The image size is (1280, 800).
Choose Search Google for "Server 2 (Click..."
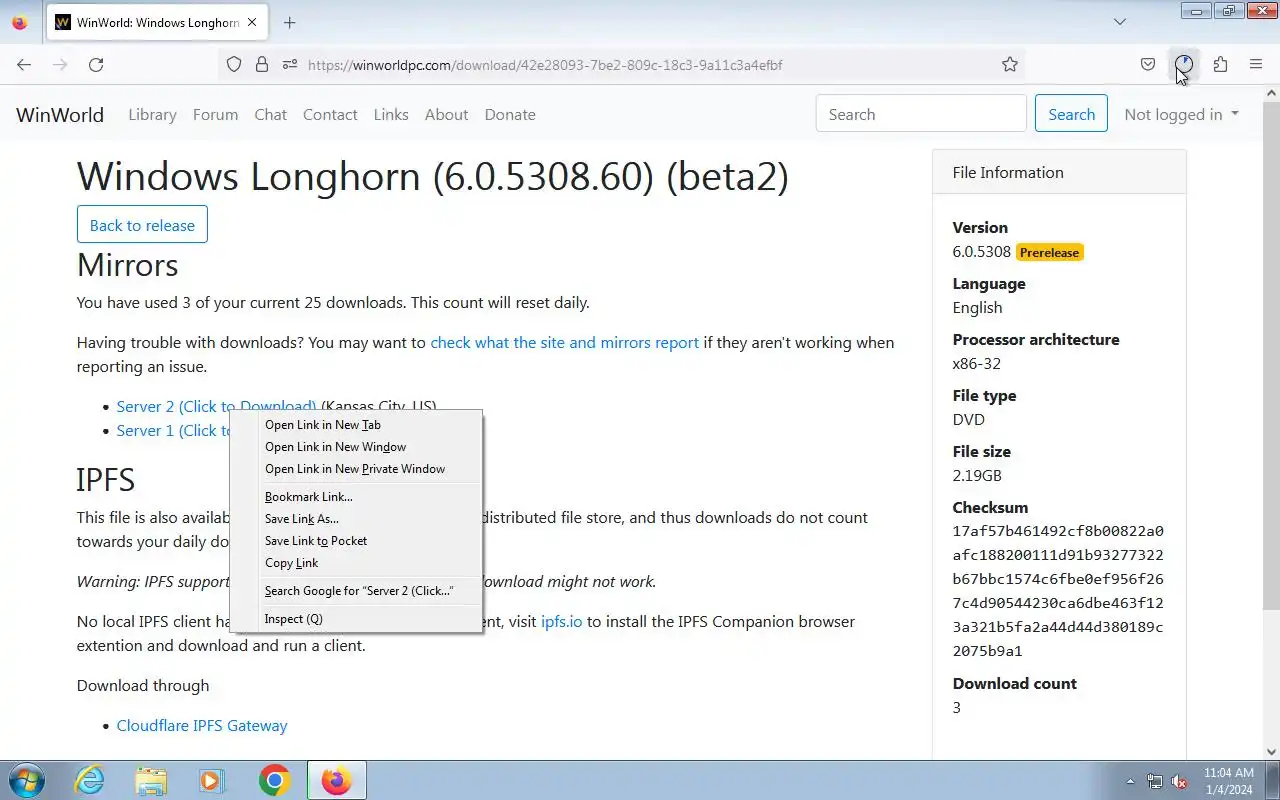(355, 591)
